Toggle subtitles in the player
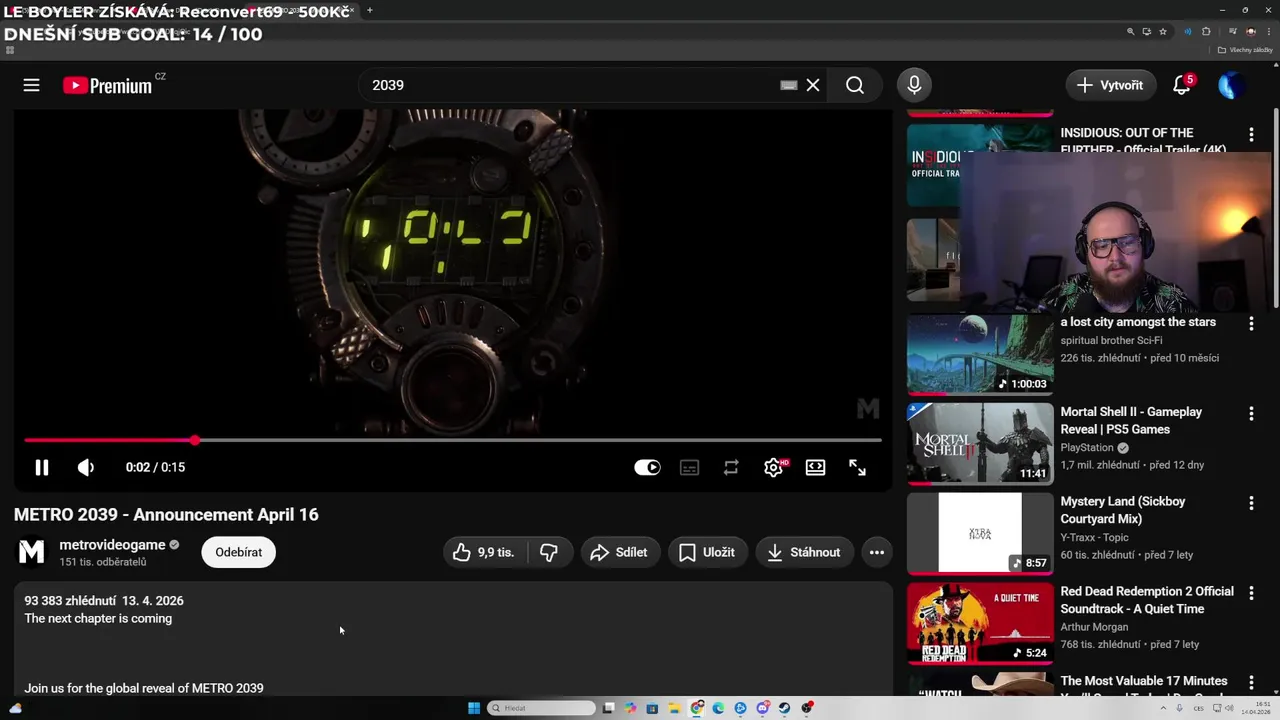This screenshot has width=1280, height=720. pos(689,467)
